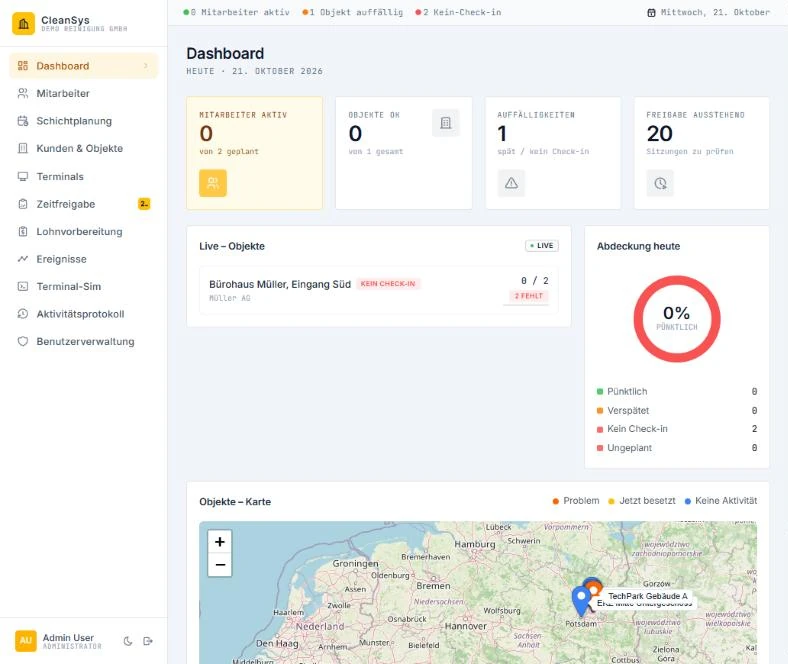Click the 'von 2 geplant' text
The width and height of the screenshot is (788, 664).
229,151
